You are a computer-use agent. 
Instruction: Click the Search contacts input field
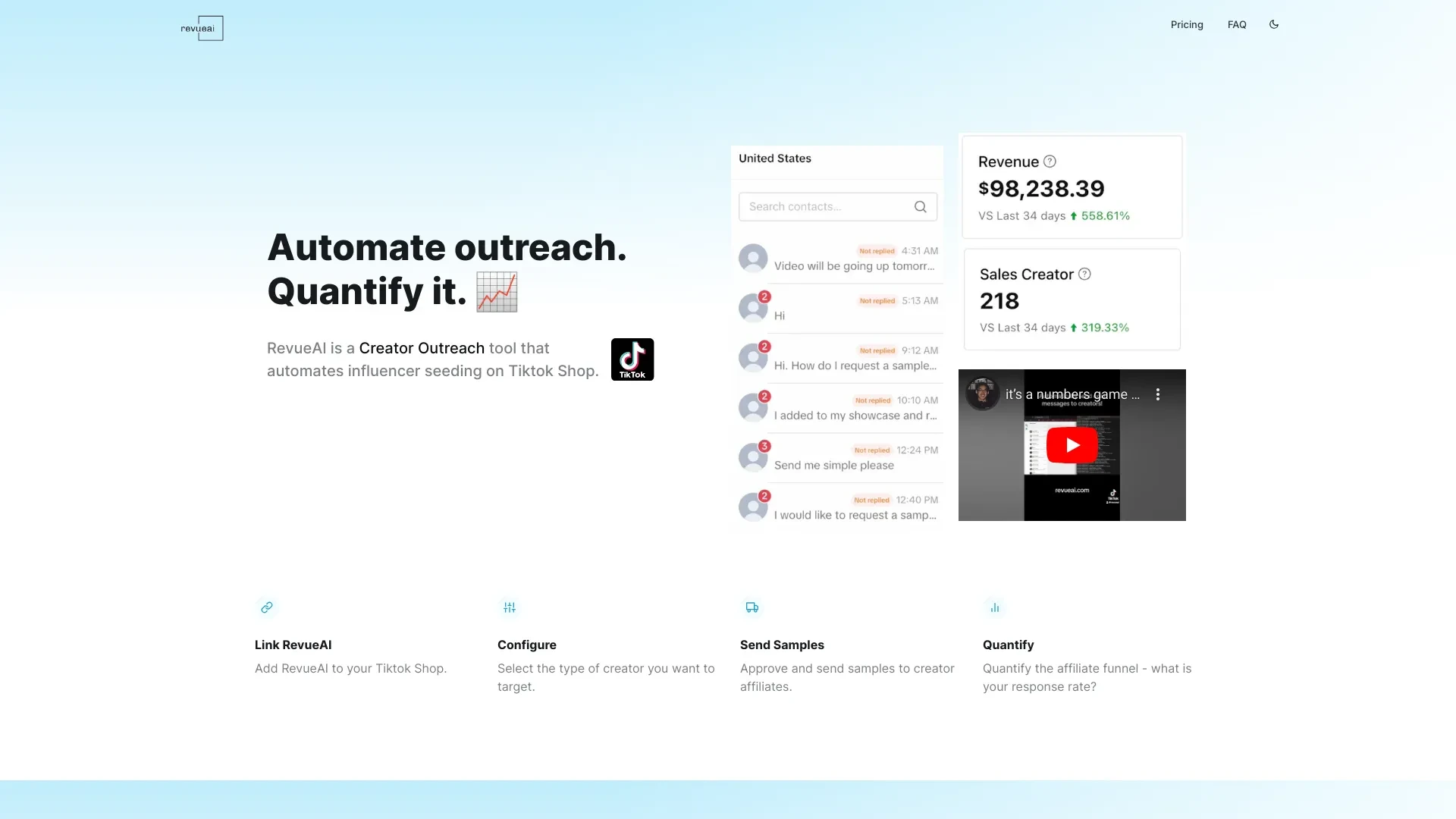838,206
